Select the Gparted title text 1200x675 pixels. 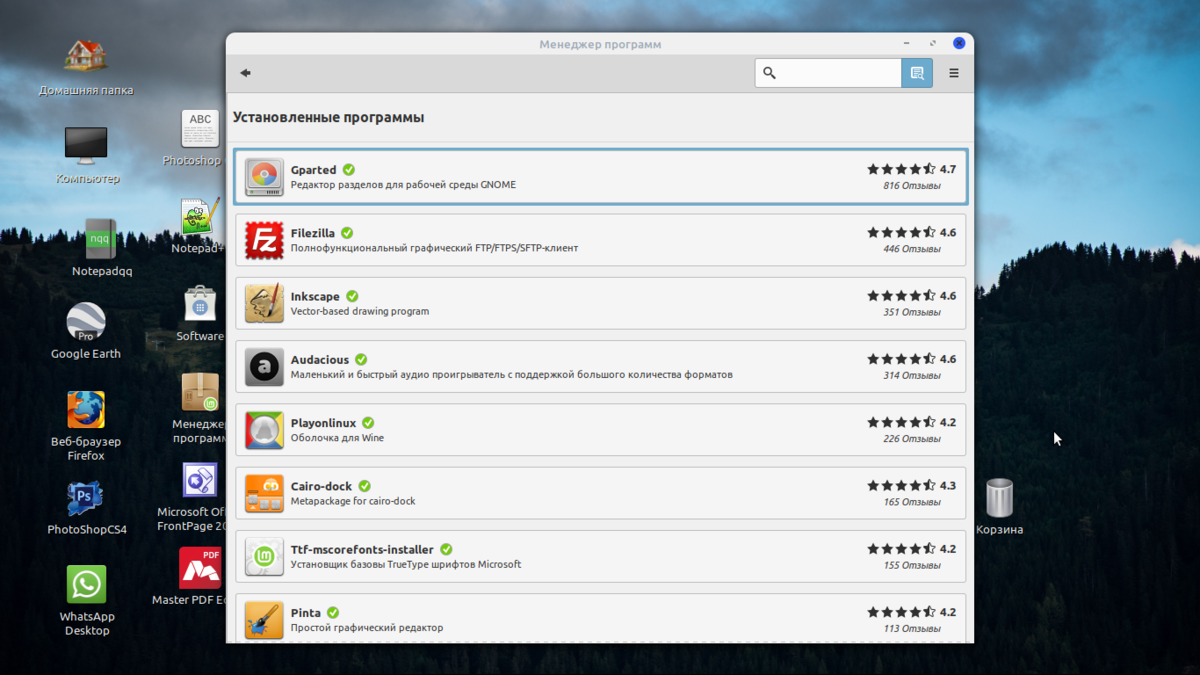[313, 170]
